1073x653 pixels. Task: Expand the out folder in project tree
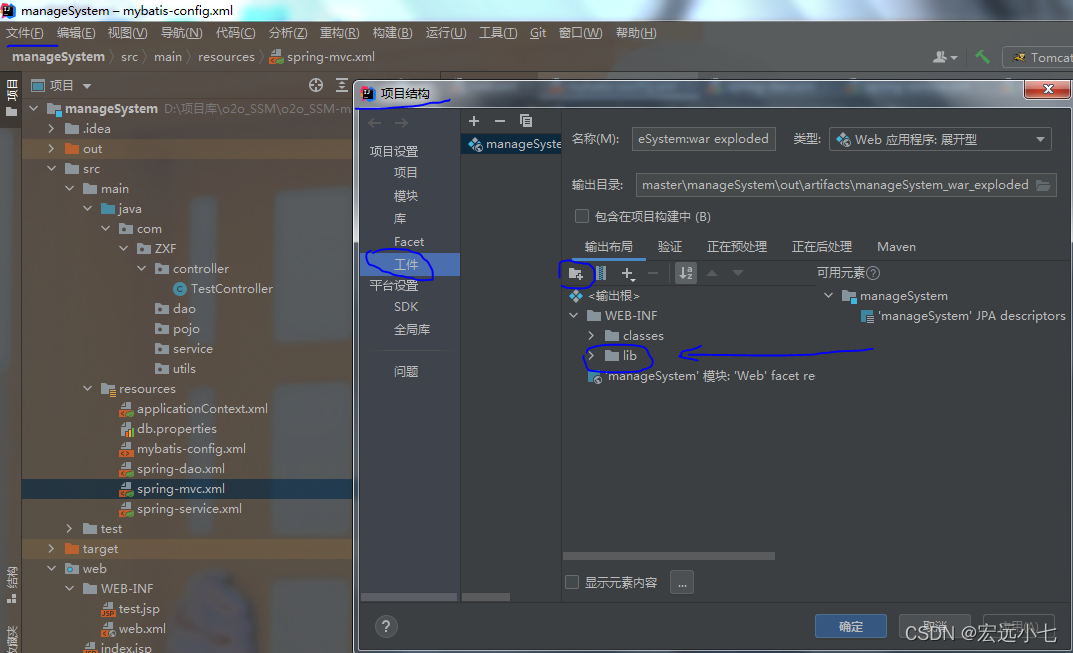[x=51, y=149]
